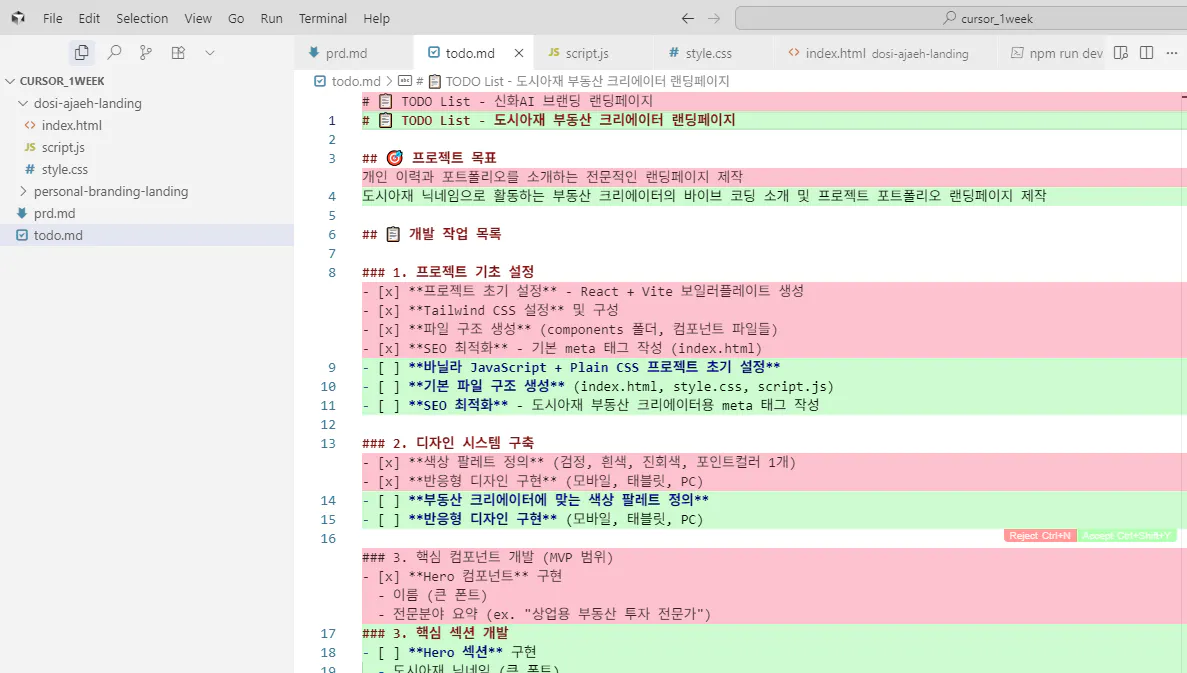Image resolution: width=1187 pixels, height=673 pixels.
Task: Go forward with the right arrow
Action: click(714, 18)
